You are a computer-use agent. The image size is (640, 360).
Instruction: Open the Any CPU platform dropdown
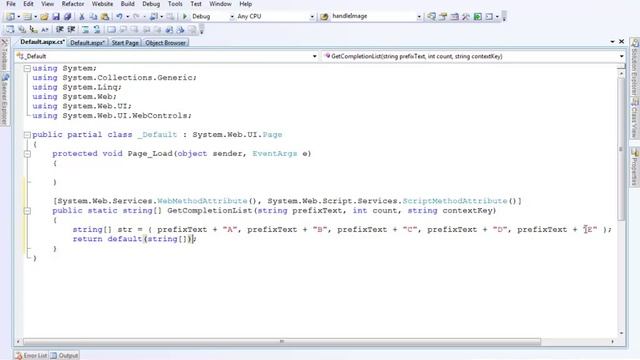click(312, 17)
